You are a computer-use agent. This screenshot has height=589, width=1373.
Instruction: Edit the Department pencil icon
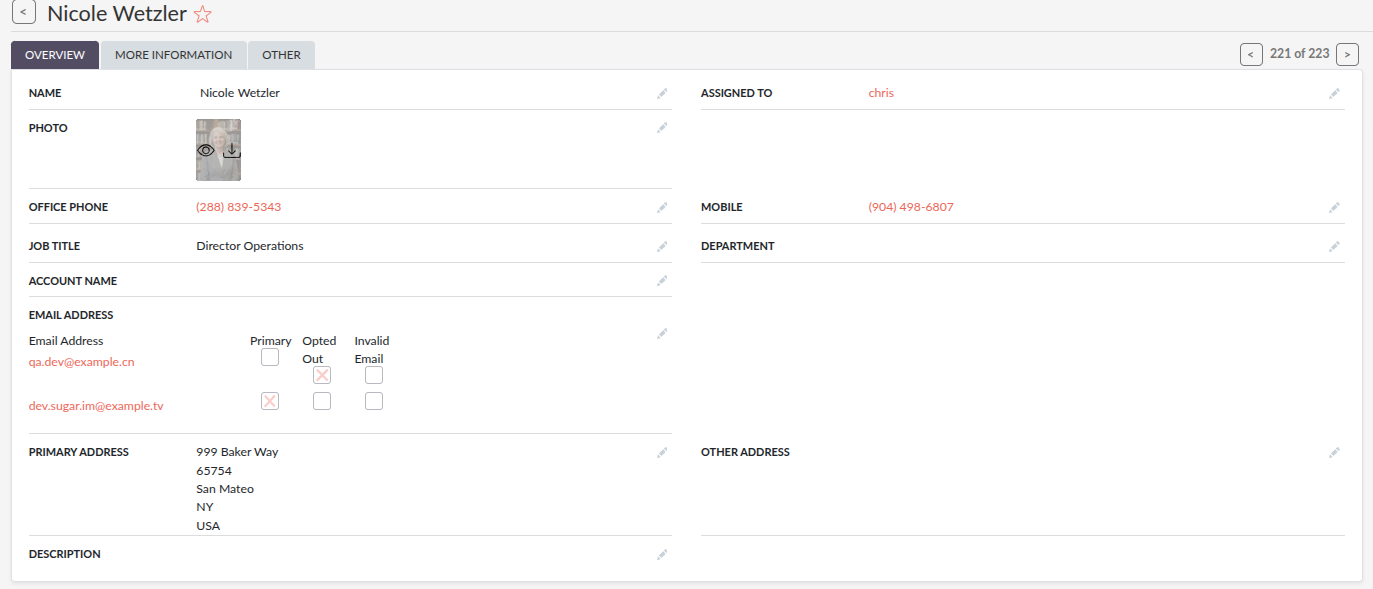point(1334,246)
